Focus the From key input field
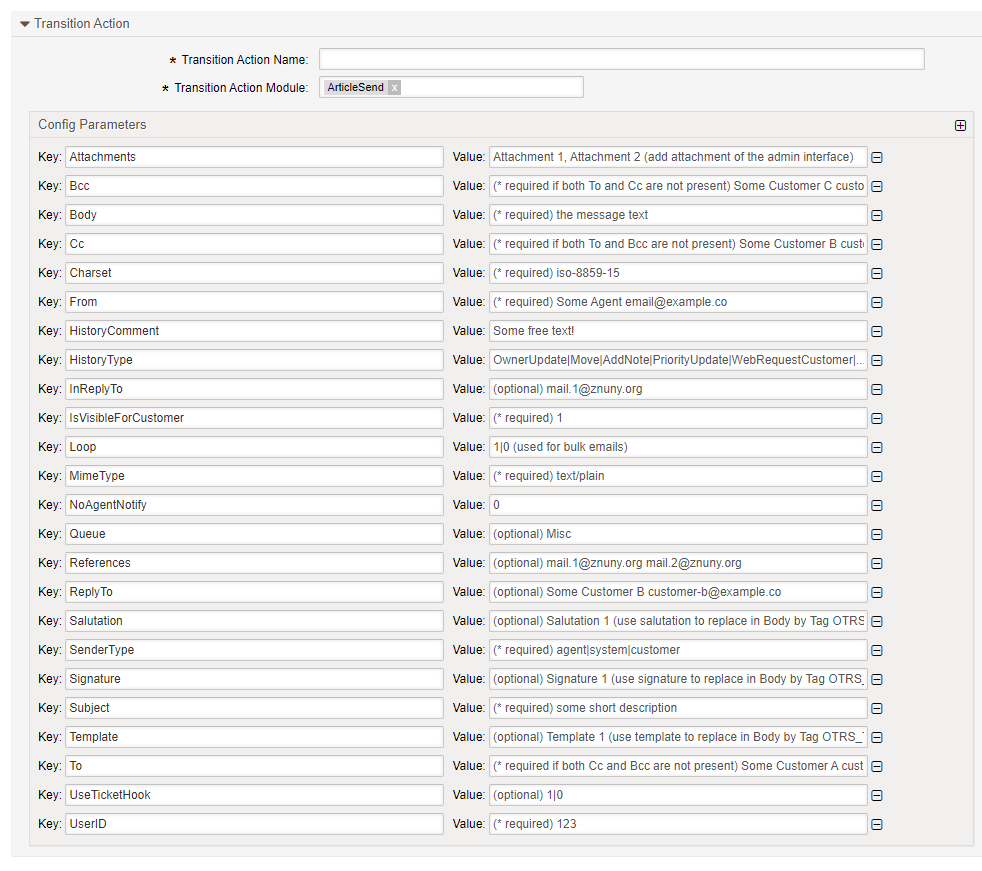Screen dimensions: 982x871 (x=254, y=302)
